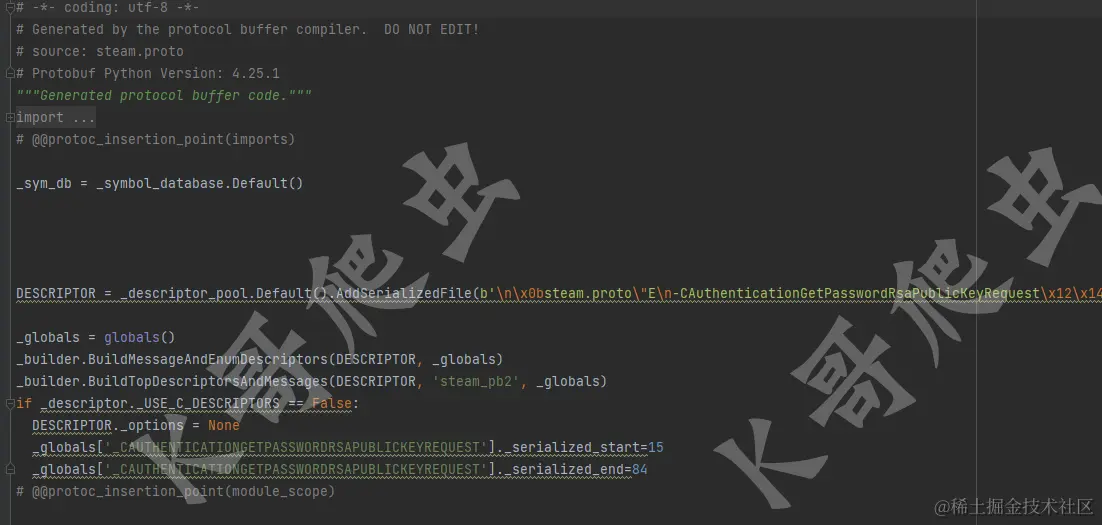Expand the folded import section gutter marker
Screen dimensions: 1102x525
click(10, 117)
